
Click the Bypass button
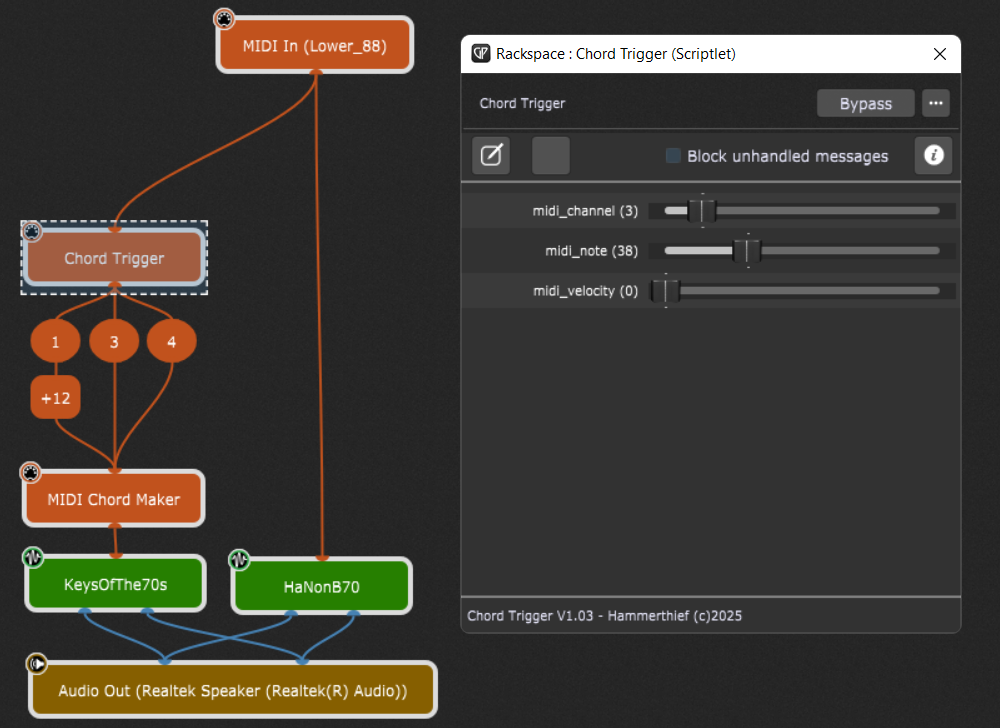pos(865,103)
